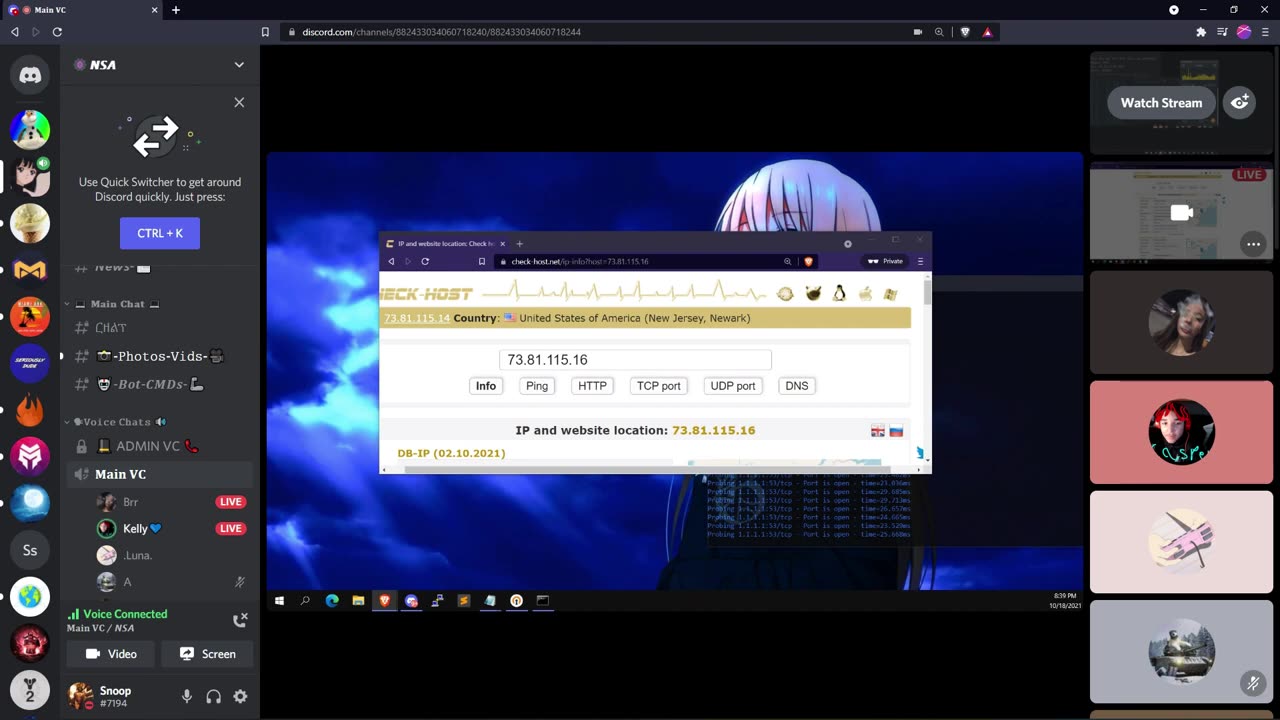The image size is (1280, 720).
Task: Click the pop-out stream icon
Action: click(1240, 103)
